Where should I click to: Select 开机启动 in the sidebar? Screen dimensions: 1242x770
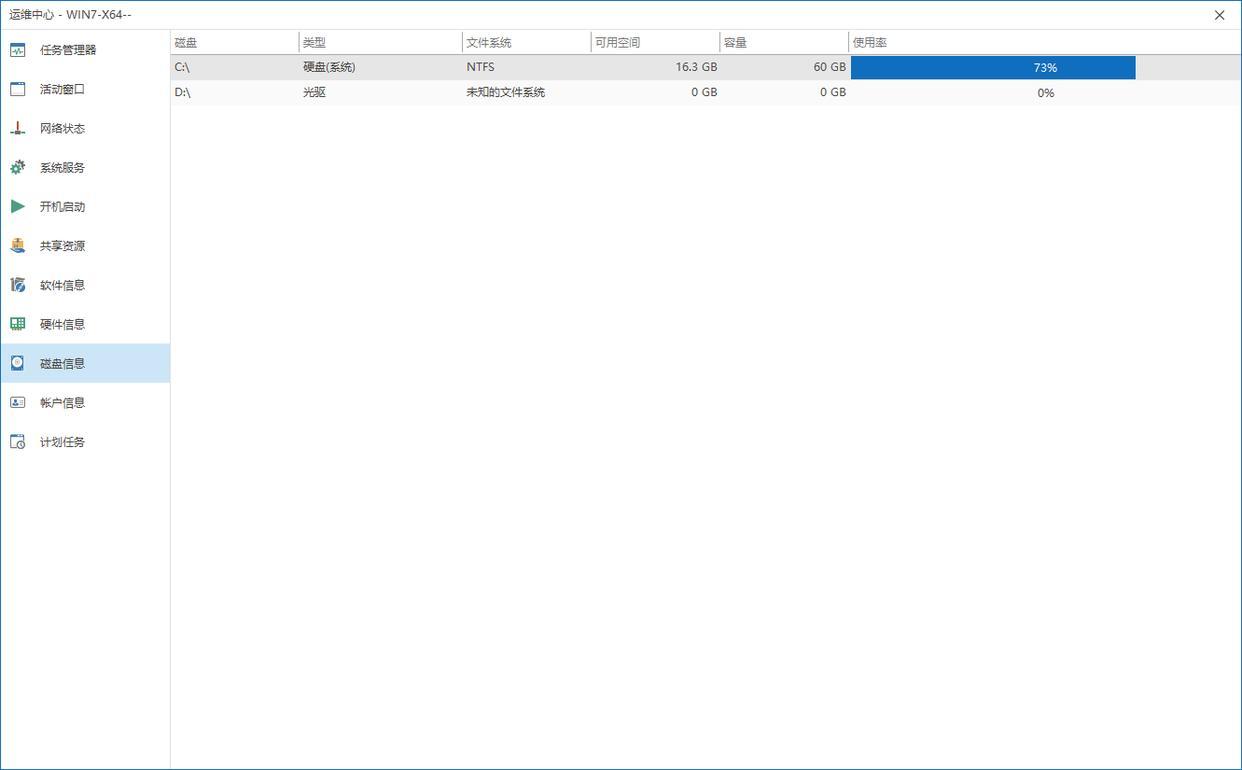coord(85,206)
